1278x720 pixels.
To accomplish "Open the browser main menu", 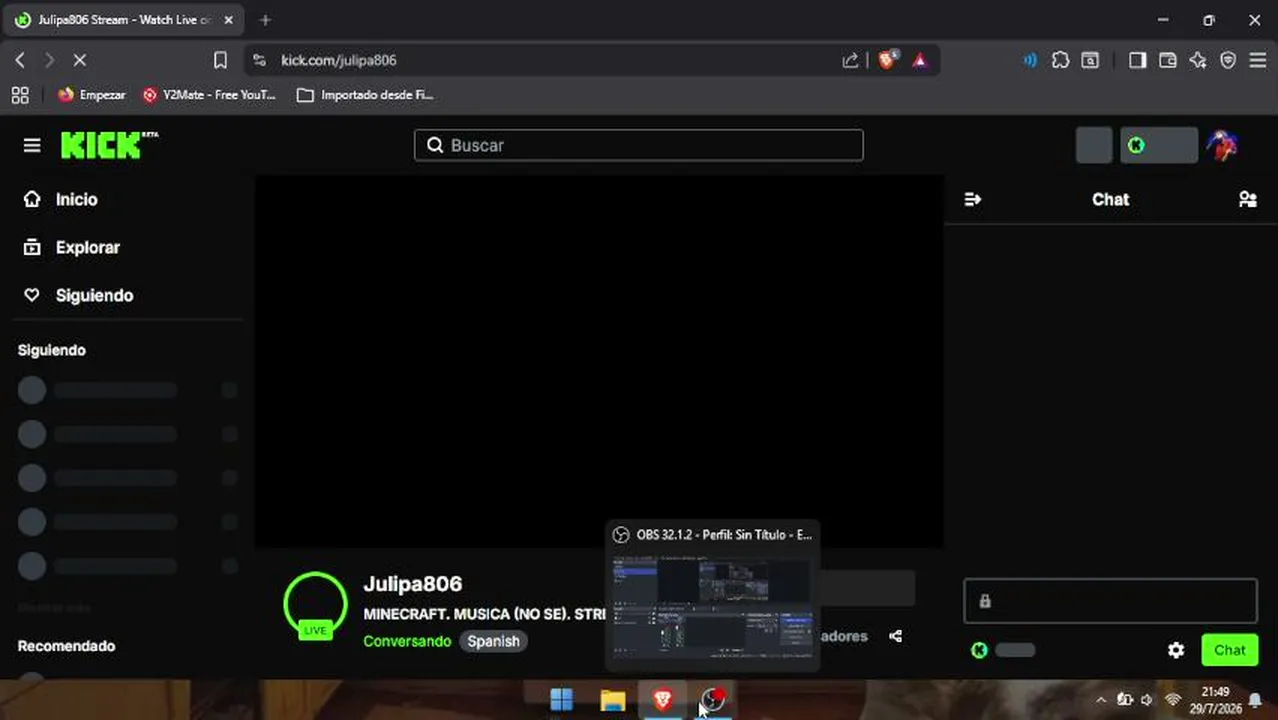I will click(x=1258, y=60).
